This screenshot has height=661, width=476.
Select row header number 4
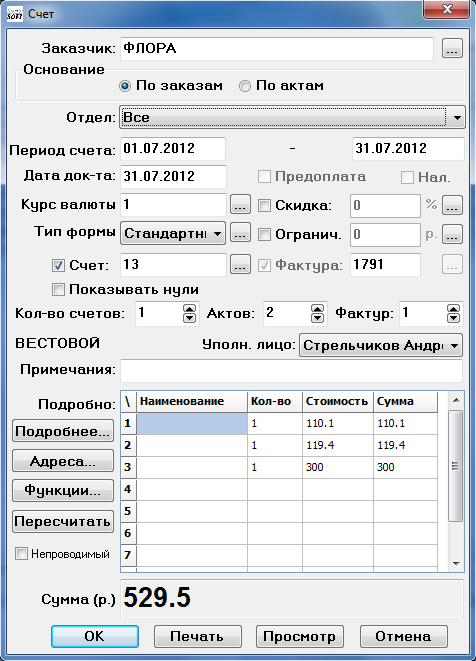point(128,489)
